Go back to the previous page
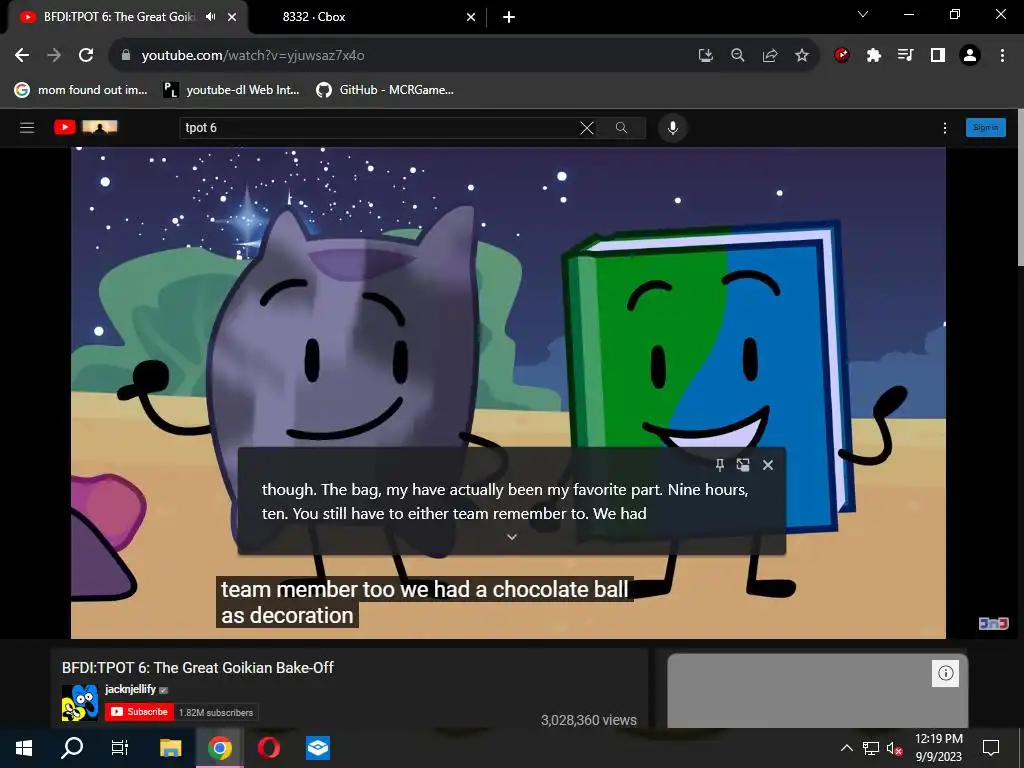Screen dimensions: 1024x768 click(22, 55)
